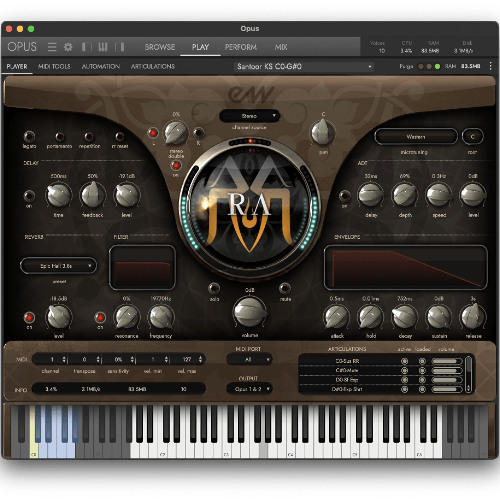The height and width of the screenshot is (500, 500).
Task: Open the Santoor KS instrument dropdown
Action: click(304, 66)
